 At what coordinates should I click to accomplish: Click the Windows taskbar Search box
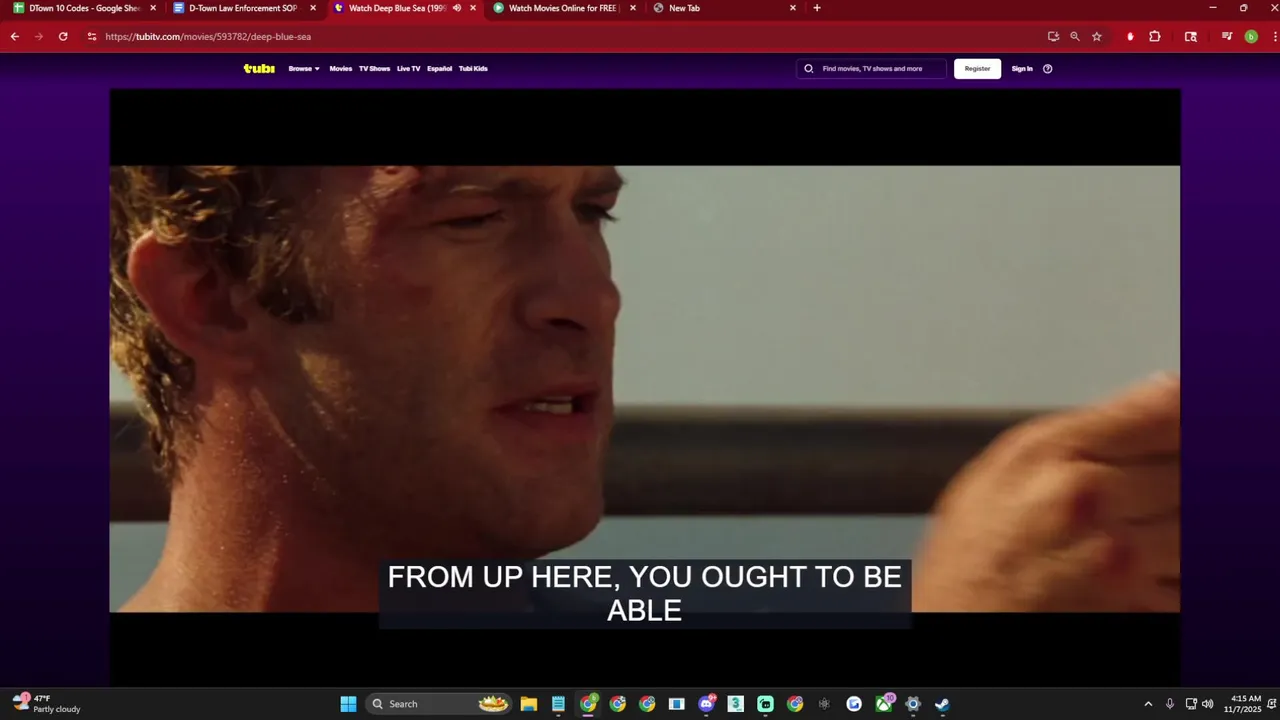[439, 704]
